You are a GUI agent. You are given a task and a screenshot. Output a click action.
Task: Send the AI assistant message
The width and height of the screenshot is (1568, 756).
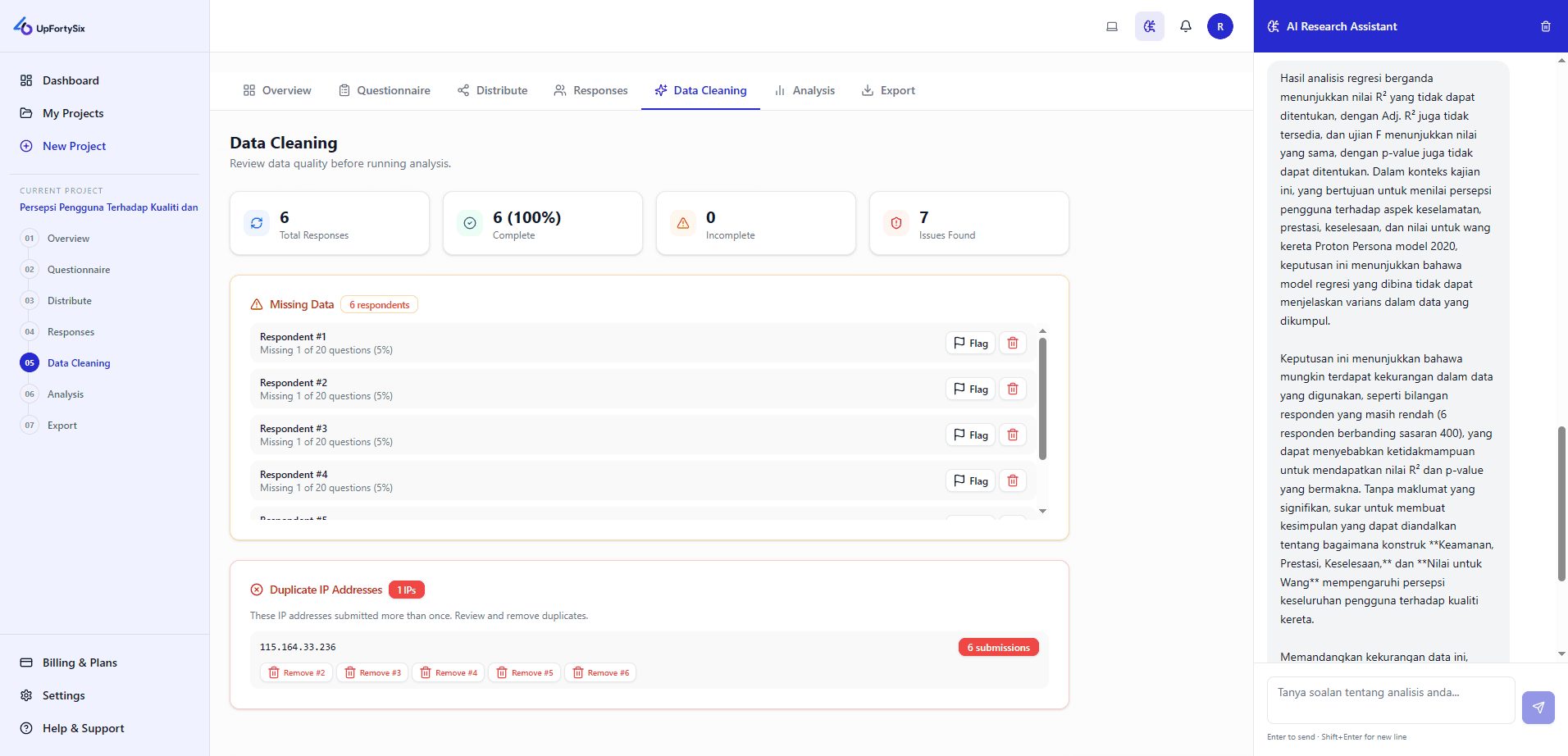coord(1538,708)
